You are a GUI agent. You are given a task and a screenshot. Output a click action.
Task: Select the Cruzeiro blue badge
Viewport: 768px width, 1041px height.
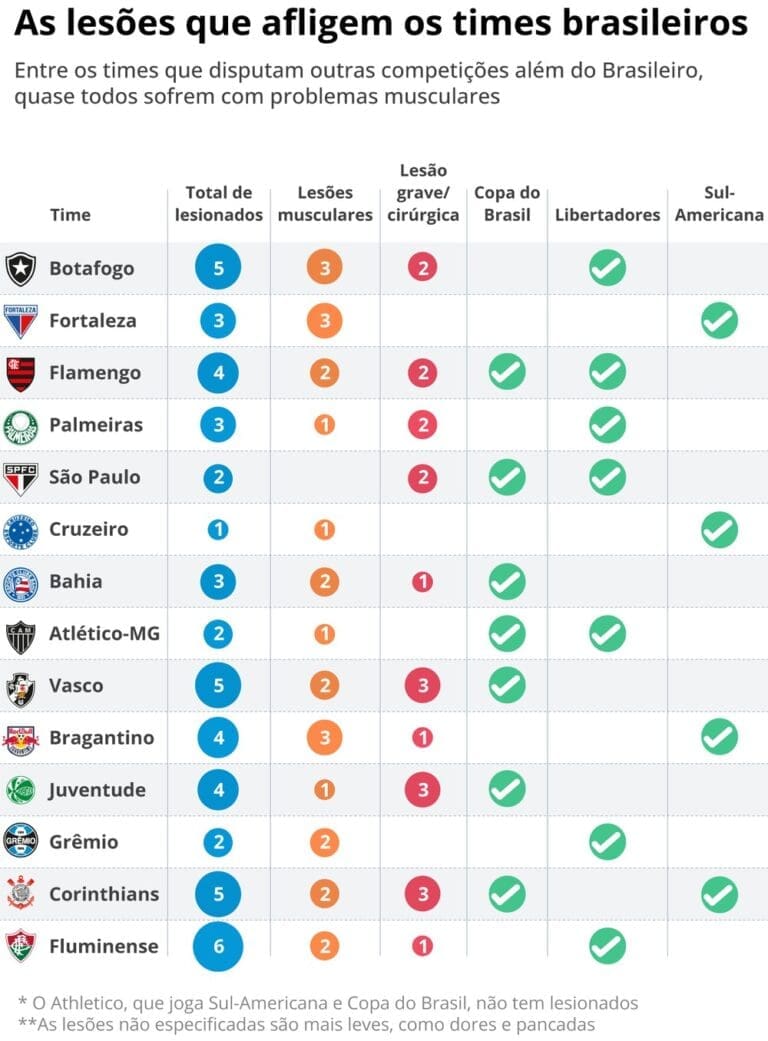click(20, 530)
